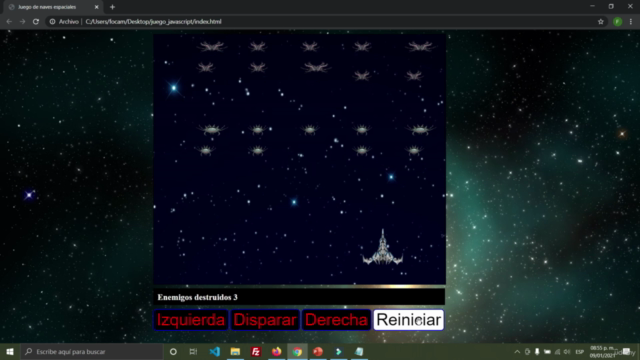Select the 'Juego de naves espaciales' browser tab
The height and width of the screenshot is (360, 640).
pyautogui.click(x=52, y=7)
